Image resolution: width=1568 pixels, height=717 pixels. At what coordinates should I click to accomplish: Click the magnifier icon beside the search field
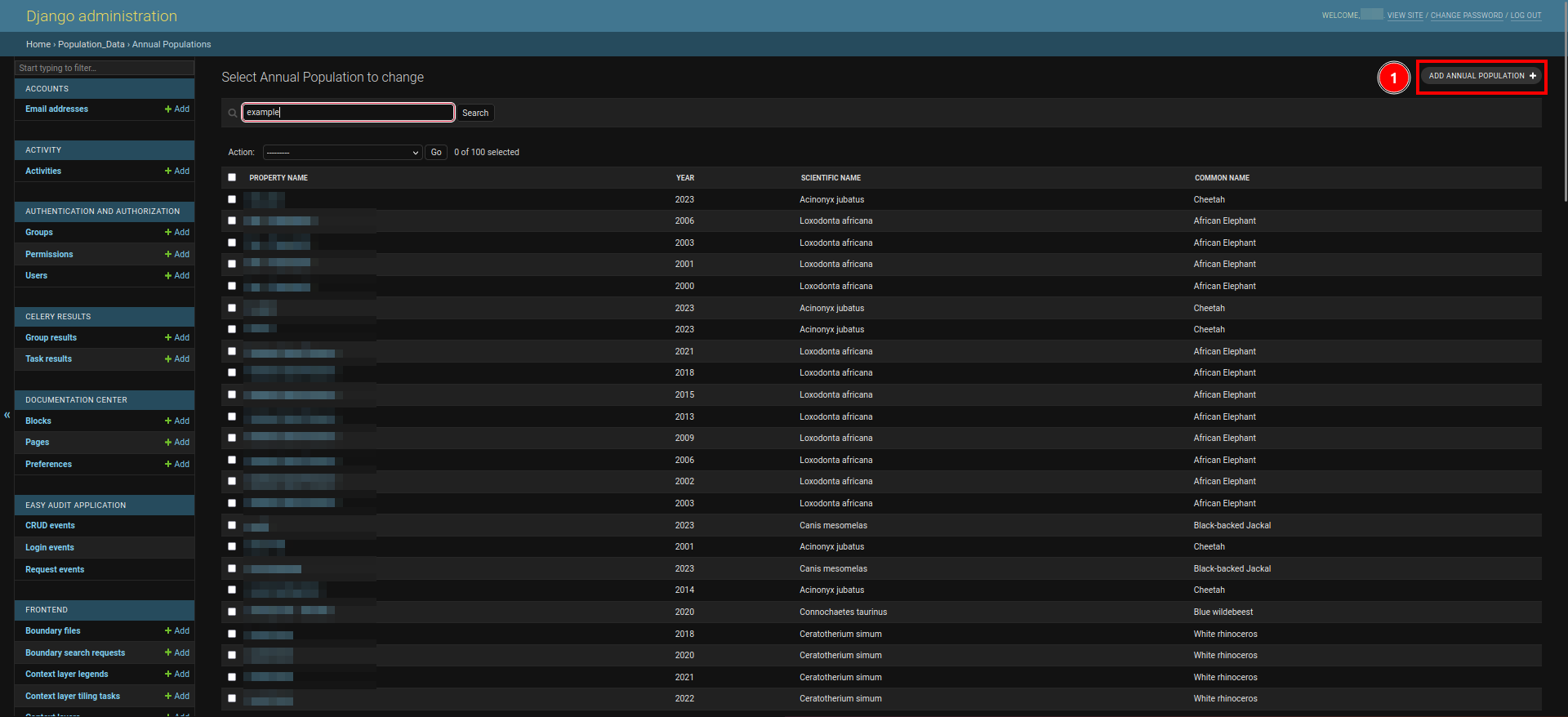233,114
